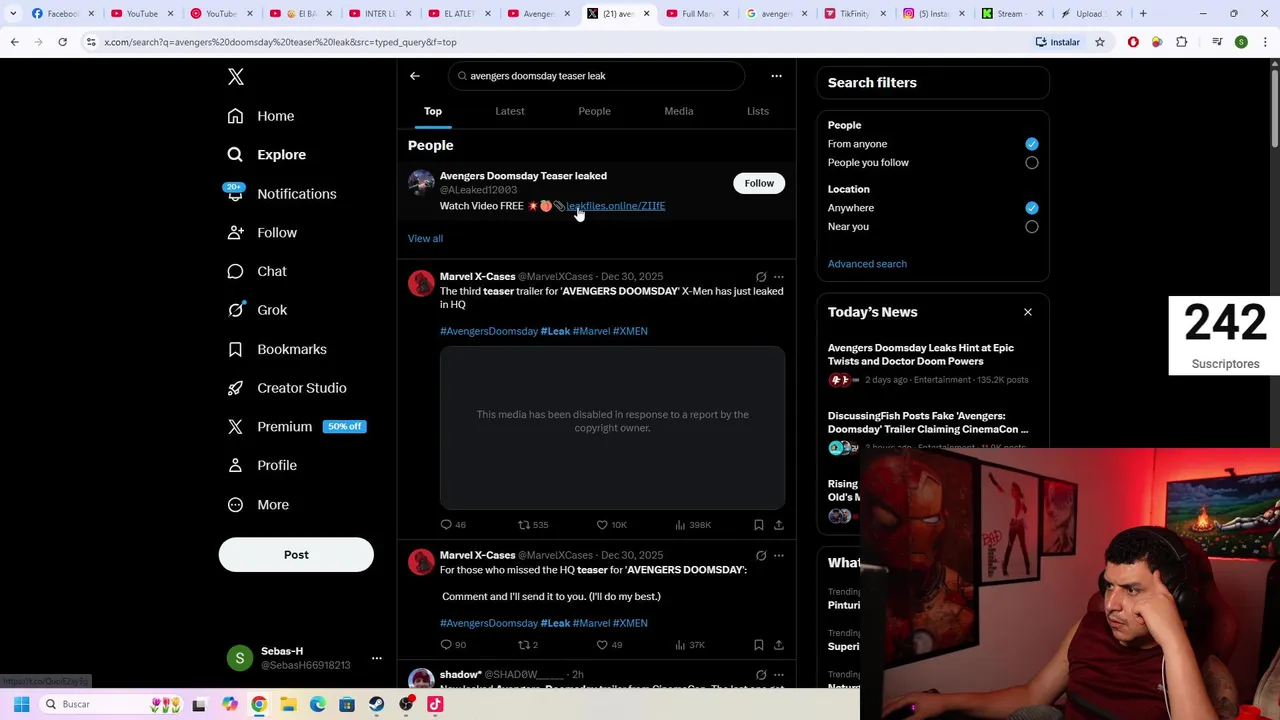Open Premium 50% off in the sidebar
The width and height of the screenshot is (1280, 720).
pyautogui.click(x=296, y=427)
